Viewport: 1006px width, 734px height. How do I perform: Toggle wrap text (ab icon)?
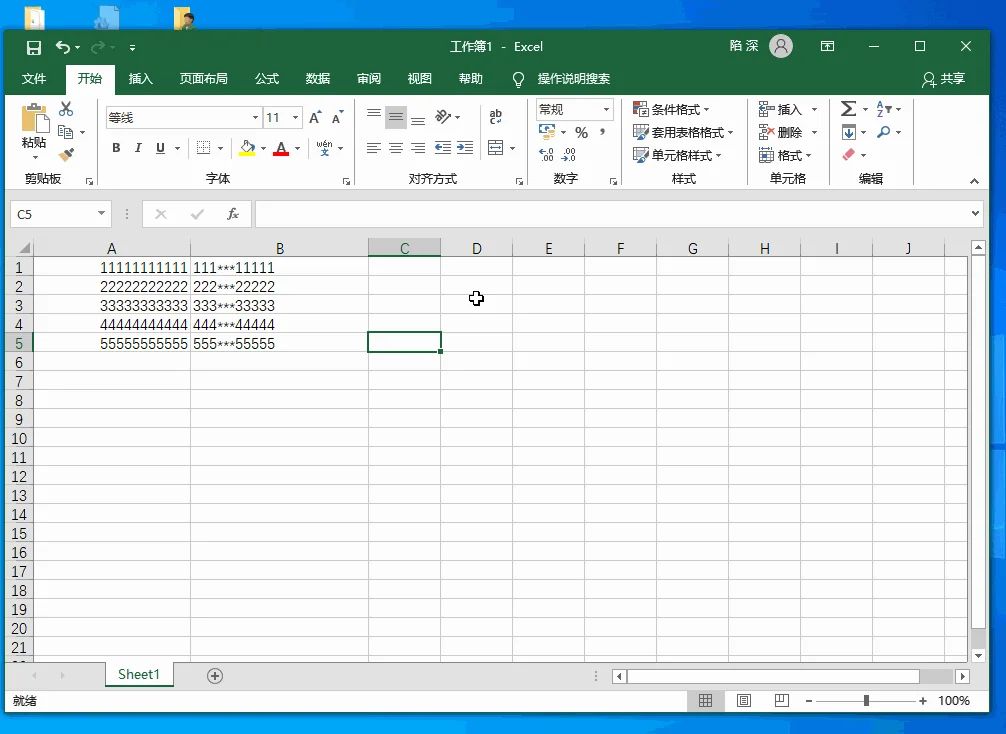pyautogui.click(x=495, y=117)
